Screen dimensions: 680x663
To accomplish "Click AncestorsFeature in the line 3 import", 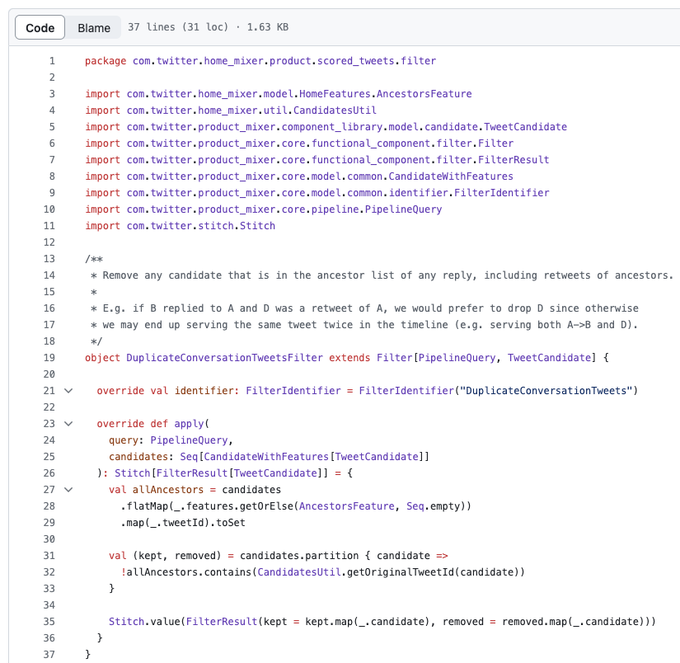I will pyautogui.click(x=424, y=94).
